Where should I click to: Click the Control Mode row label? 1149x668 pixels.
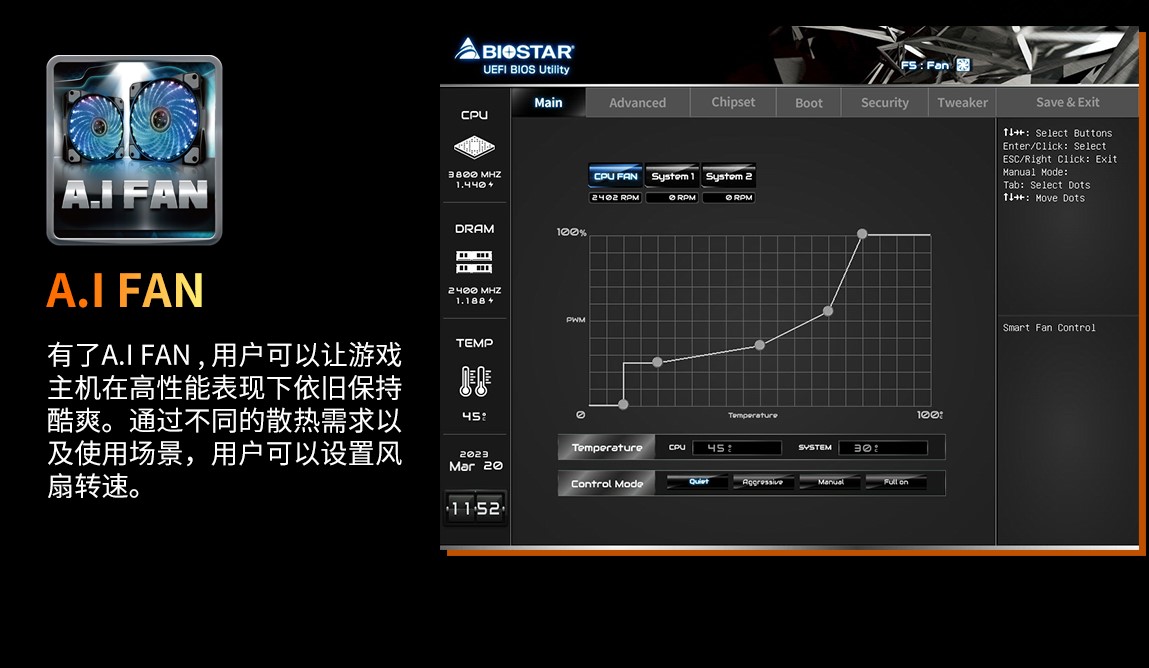(x=607, y=483)
